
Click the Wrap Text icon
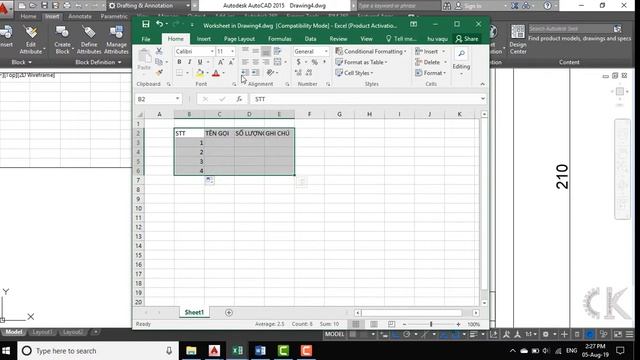point(278,51)
